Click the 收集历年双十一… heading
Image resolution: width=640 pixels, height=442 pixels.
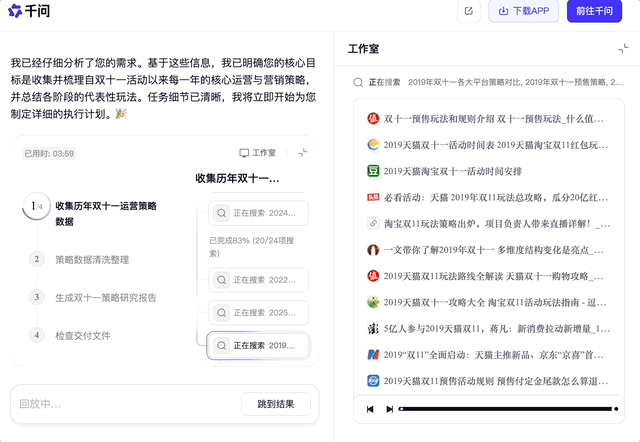[x=237, y=178]
